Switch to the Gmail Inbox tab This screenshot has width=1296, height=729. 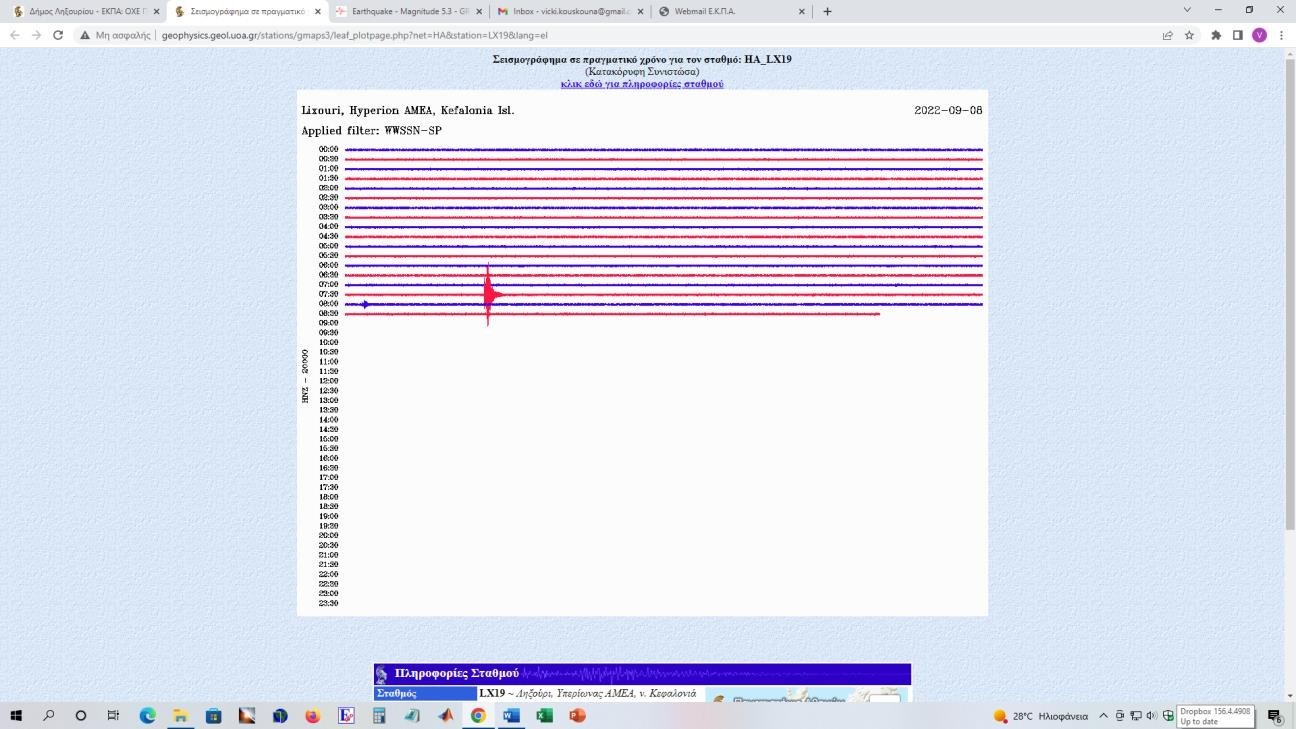(x=565, y=11)
